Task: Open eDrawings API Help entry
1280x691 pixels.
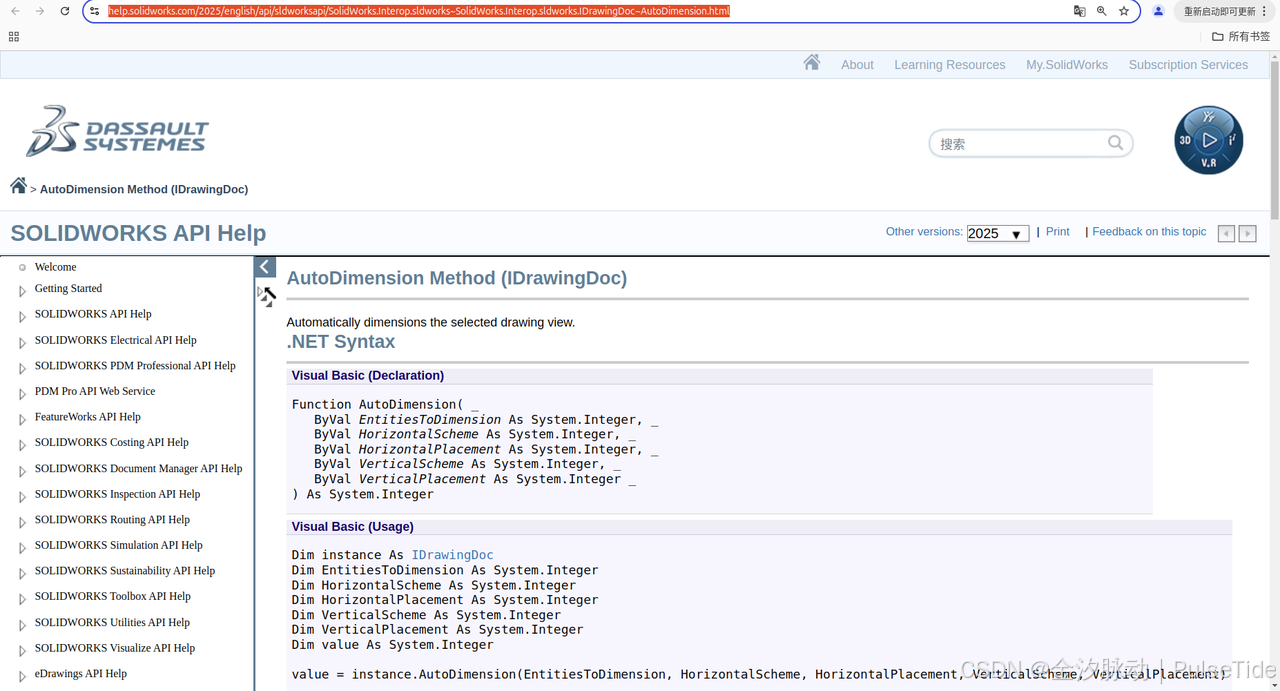Action: (x=81, y=673)
